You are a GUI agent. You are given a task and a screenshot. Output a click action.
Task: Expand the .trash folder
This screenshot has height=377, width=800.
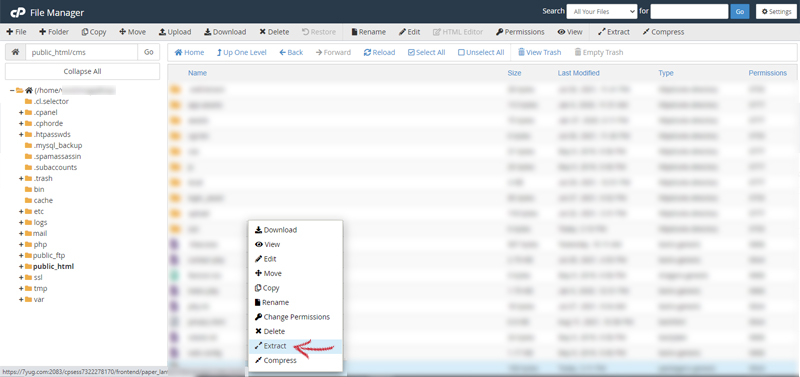(21, 179)
